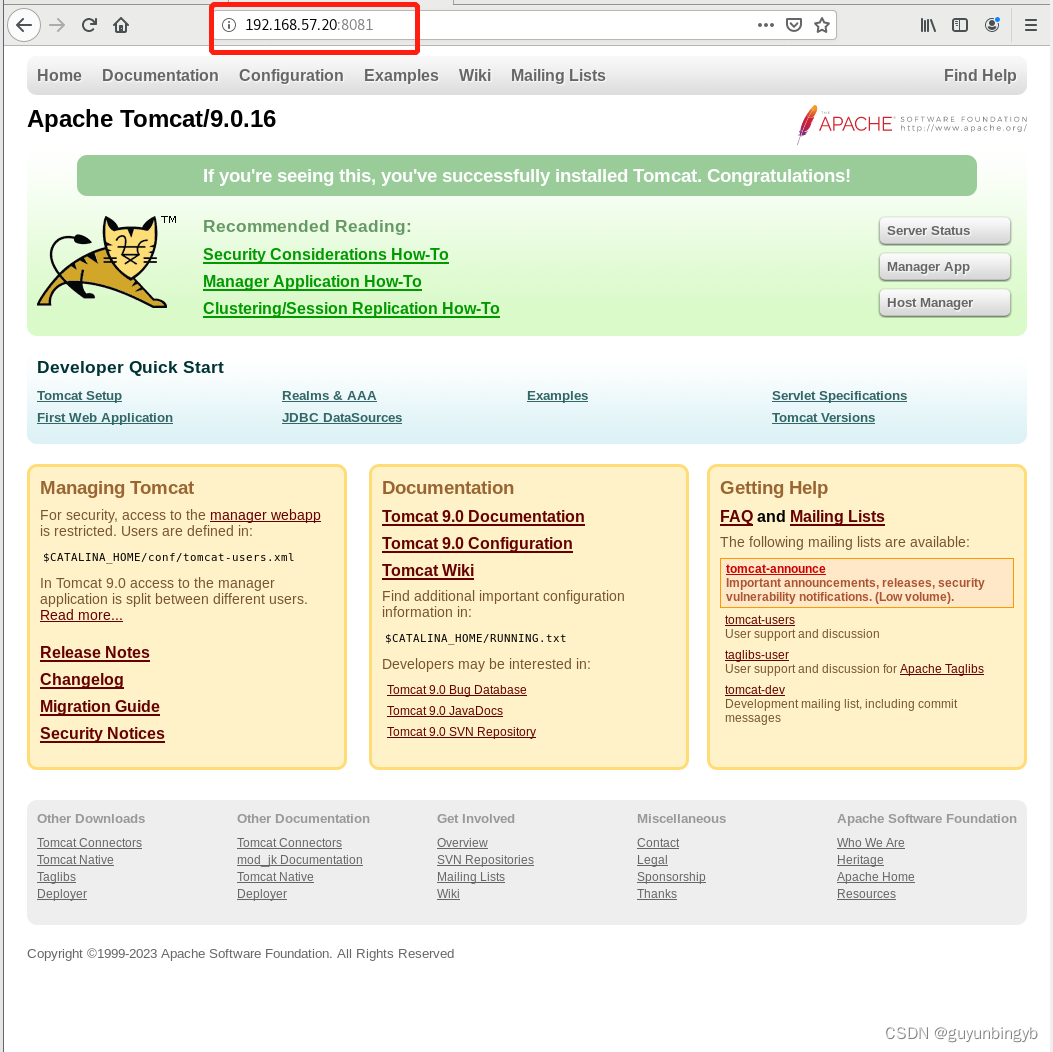Image resolution: width=1053 pixels, height=1052 pixels.
Task: Open First Web Application link
Action: pyautogui.click(x=105, y=418)
